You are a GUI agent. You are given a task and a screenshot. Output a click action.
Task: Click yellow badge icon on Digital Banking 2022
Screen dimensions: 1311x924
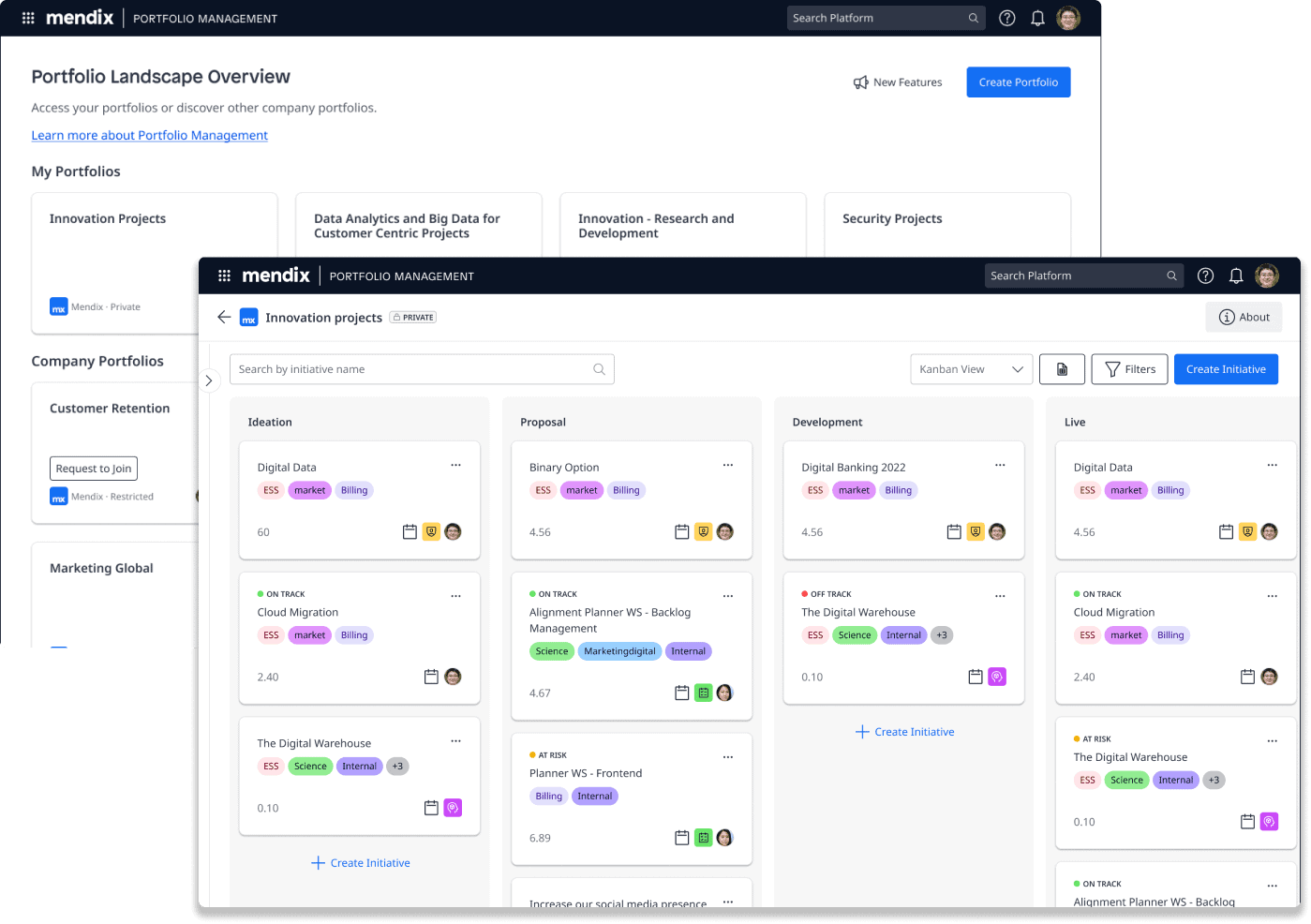(976, 532)
